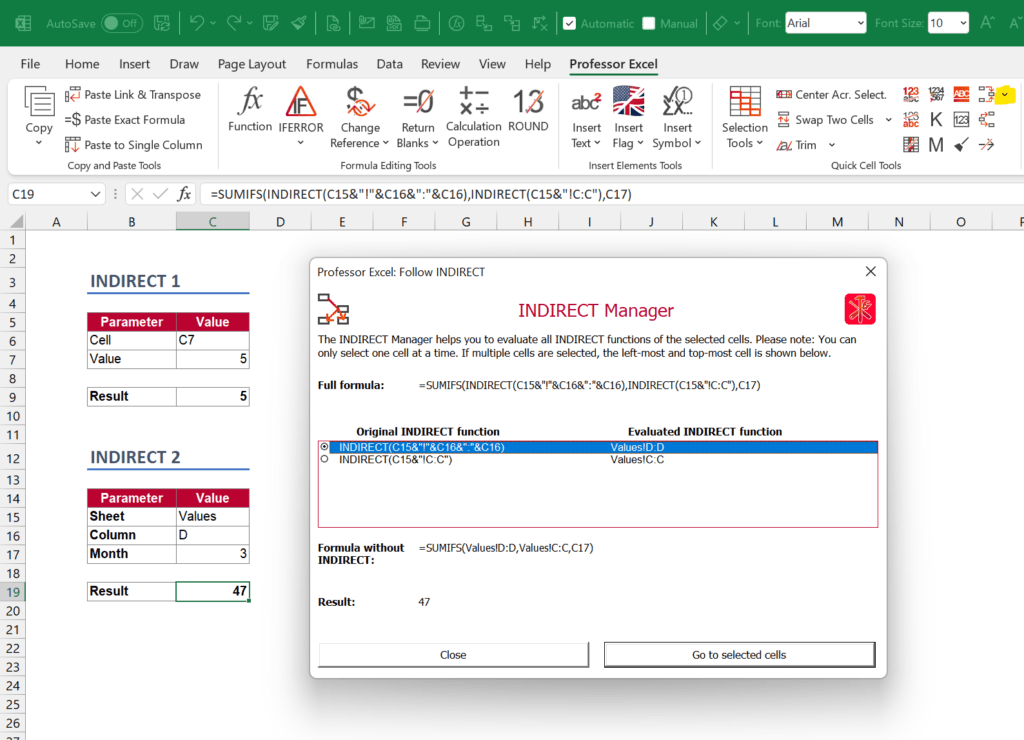Image resolution: width=1024 pixels, height=740 pixels.
Task: Open the Copy dropdown menu
Action: 39,142
